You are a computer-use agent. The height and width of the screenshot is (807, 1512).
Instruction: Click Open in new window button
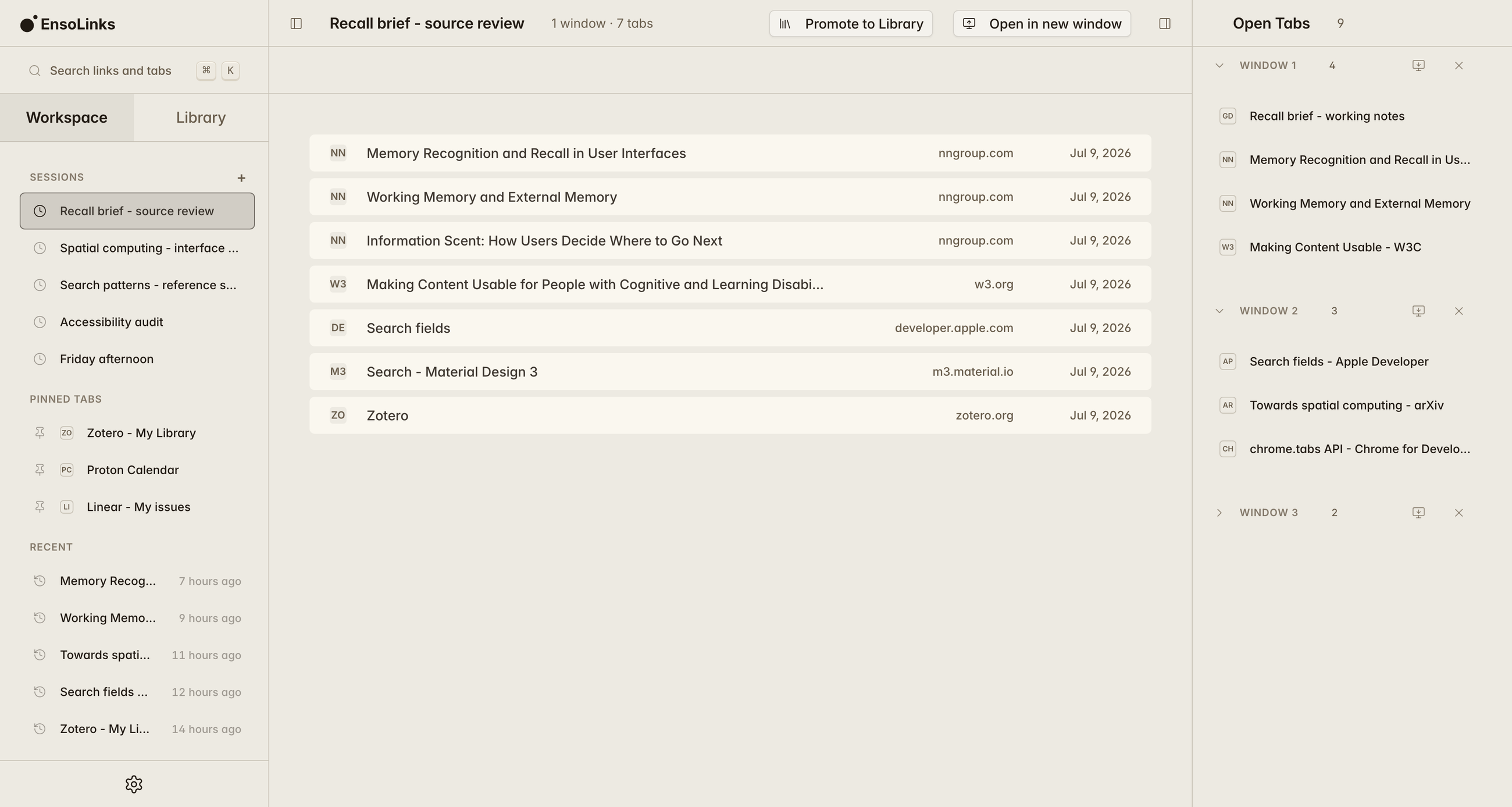[x=1042, y=23]
